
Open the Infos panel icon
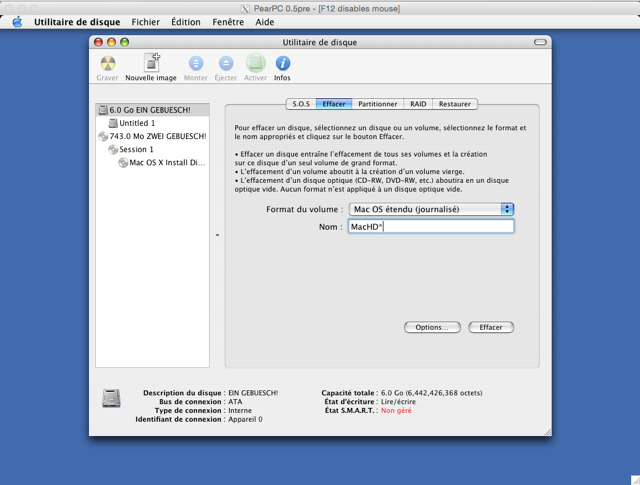click(x=282, y=63)
